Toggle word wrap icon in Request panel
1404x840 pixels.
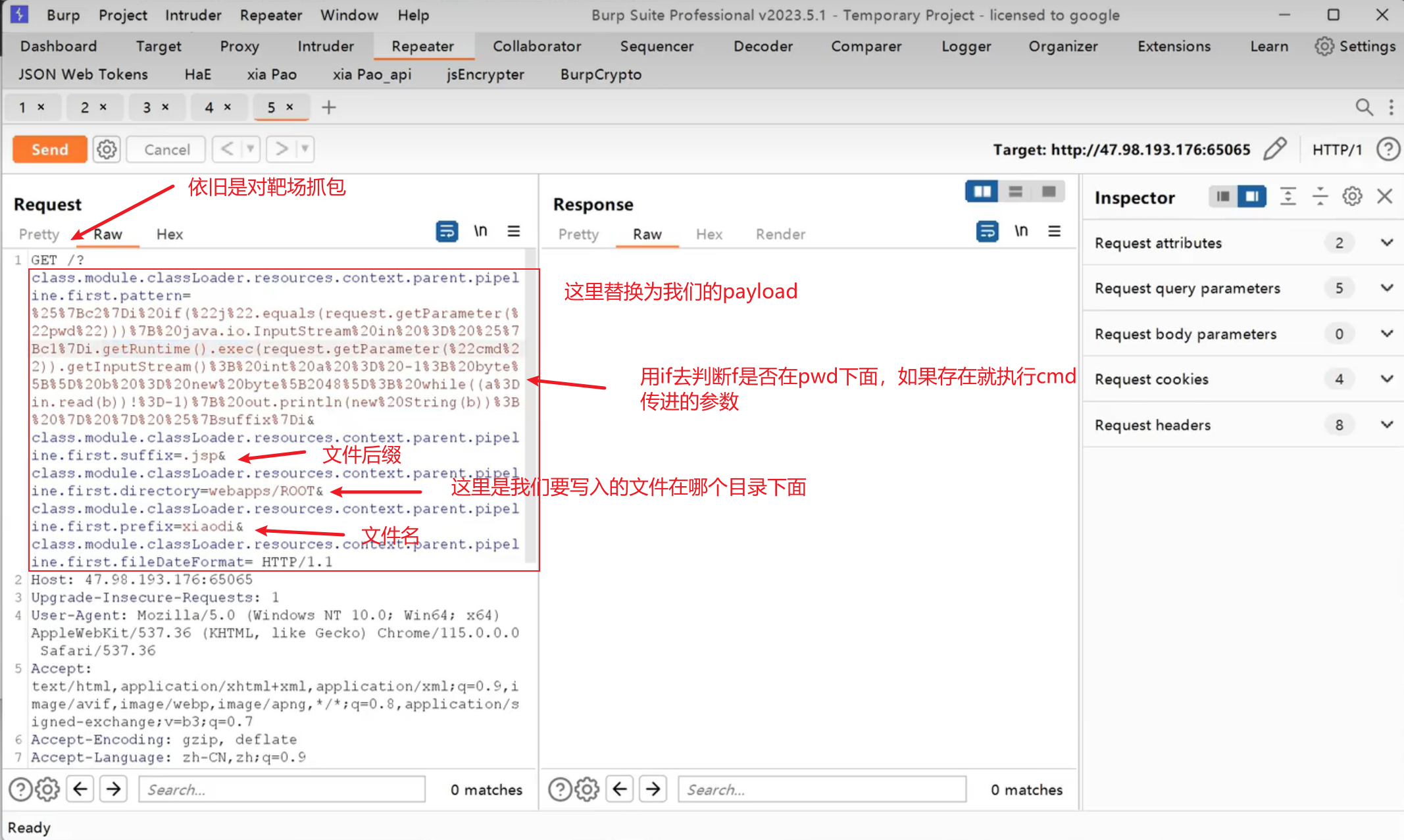coord(447,232)
